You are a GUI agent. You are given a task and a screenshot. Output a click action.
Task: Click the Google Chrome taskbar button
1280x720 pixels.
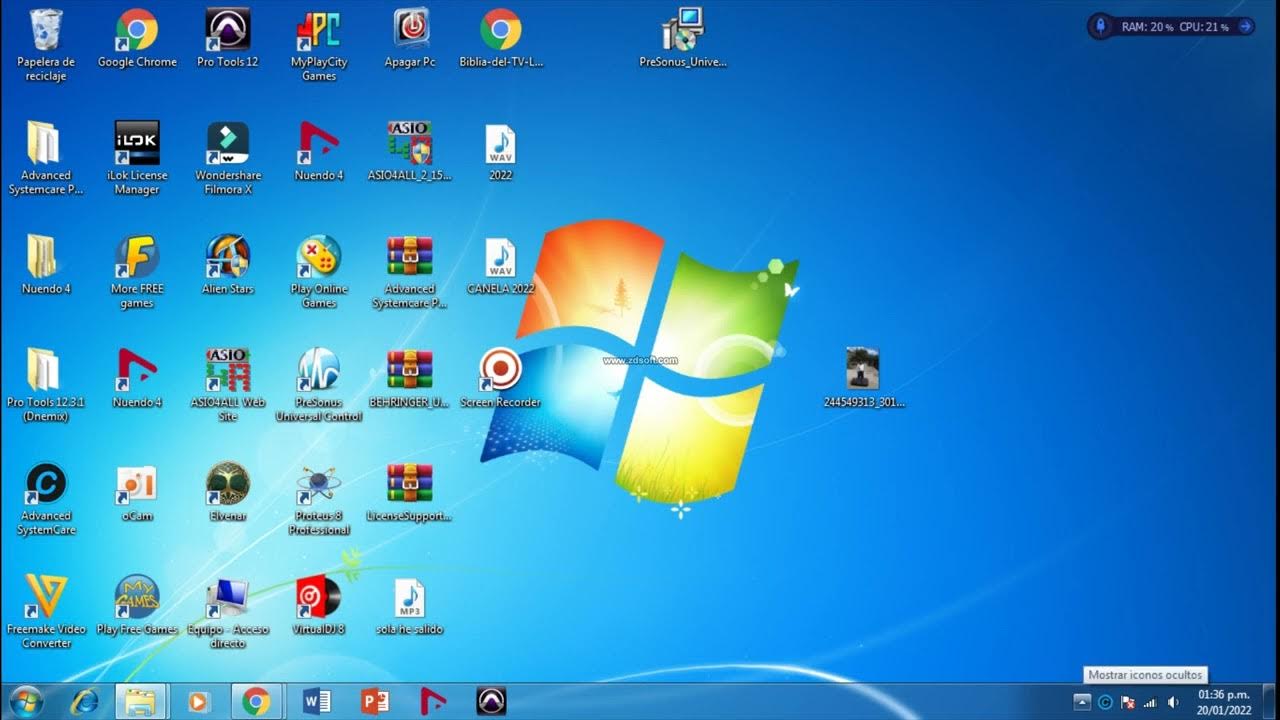pyautogui.click(x=256, y=702)
